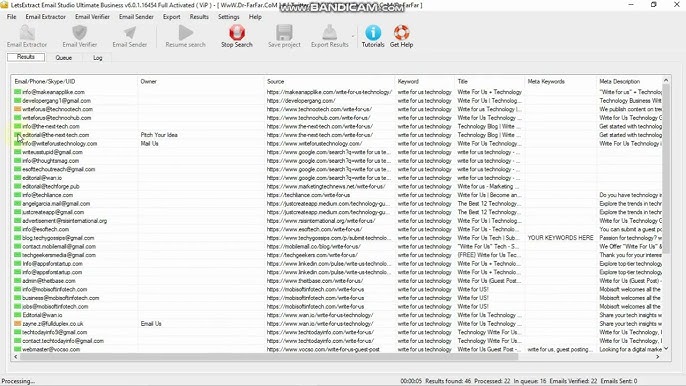Image resolution: width=686 pixels, height=386 pixels.
Task: Select the blog.techygossips@gmail.com email
Action: pos(58,238)
